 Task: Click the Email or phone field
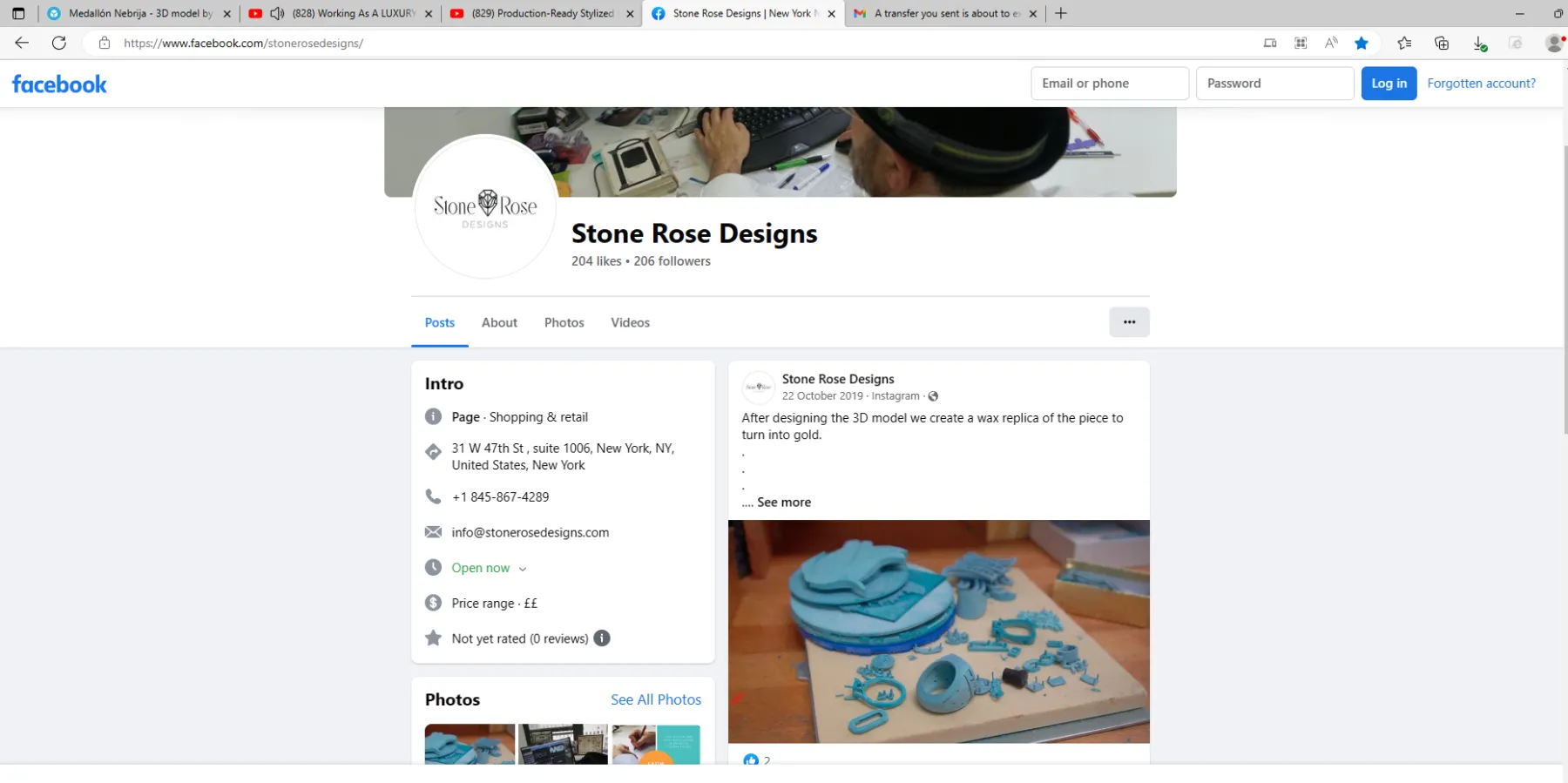[x=1110, y=84]
